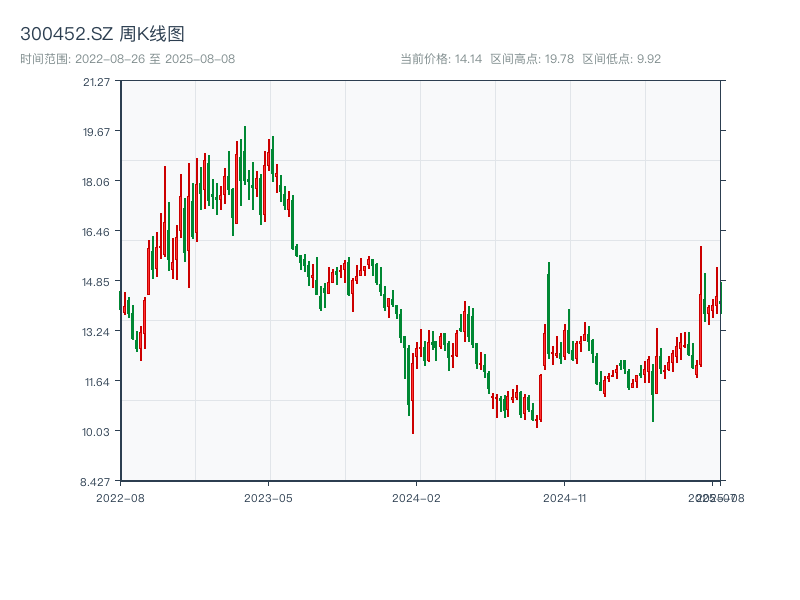800x600 pixels.
Task: Click the 2023-05 x-axis date label
Action: [x=268, y=497]
